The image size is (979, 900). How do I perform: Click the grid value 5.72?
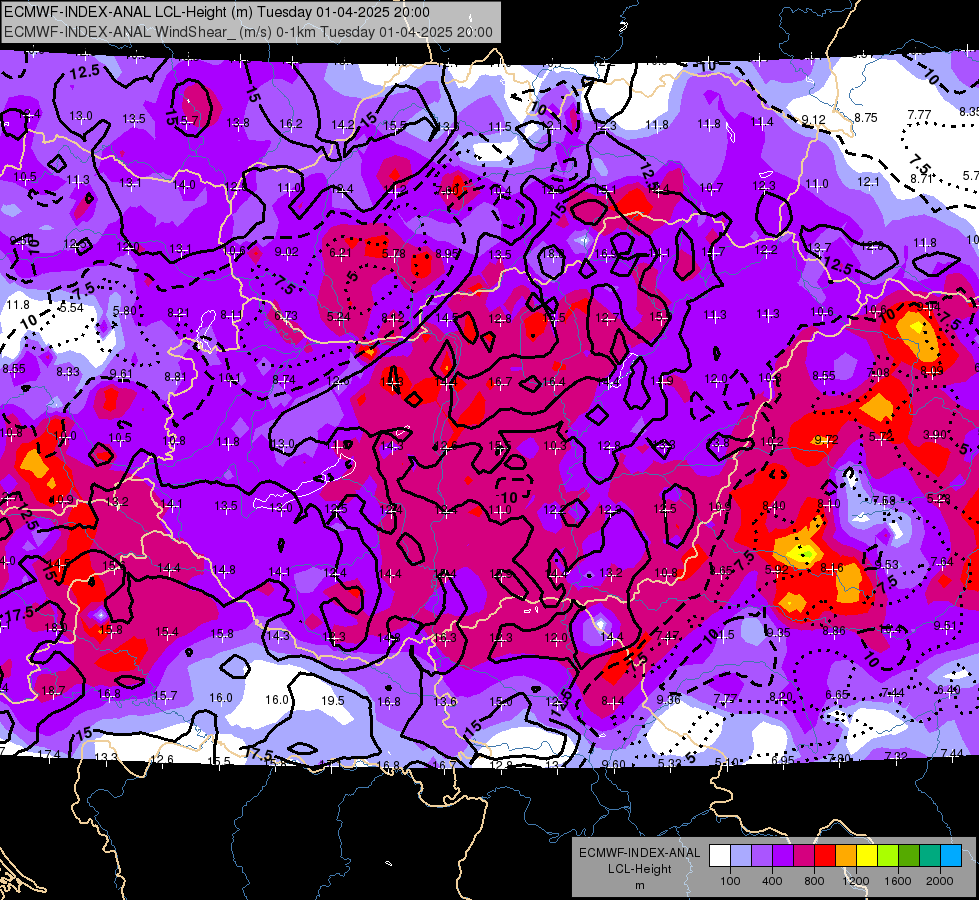[x=881, y=437]
